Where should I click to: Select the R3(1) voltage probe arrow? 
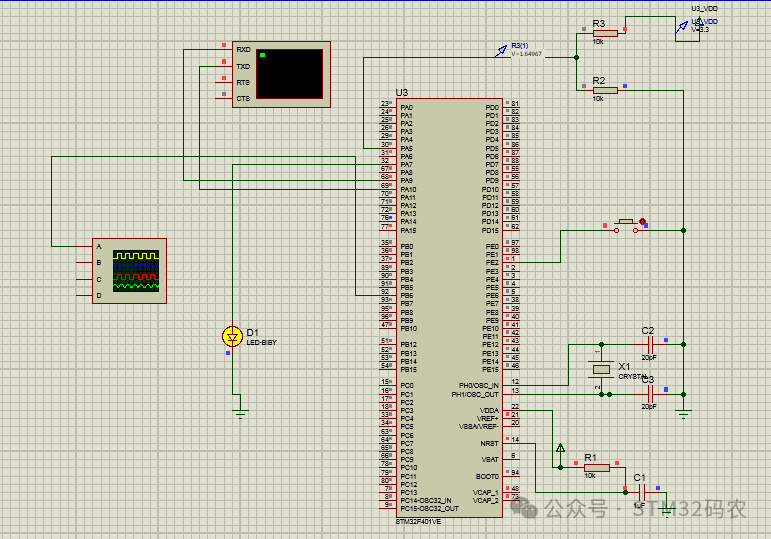click(501, 50)
